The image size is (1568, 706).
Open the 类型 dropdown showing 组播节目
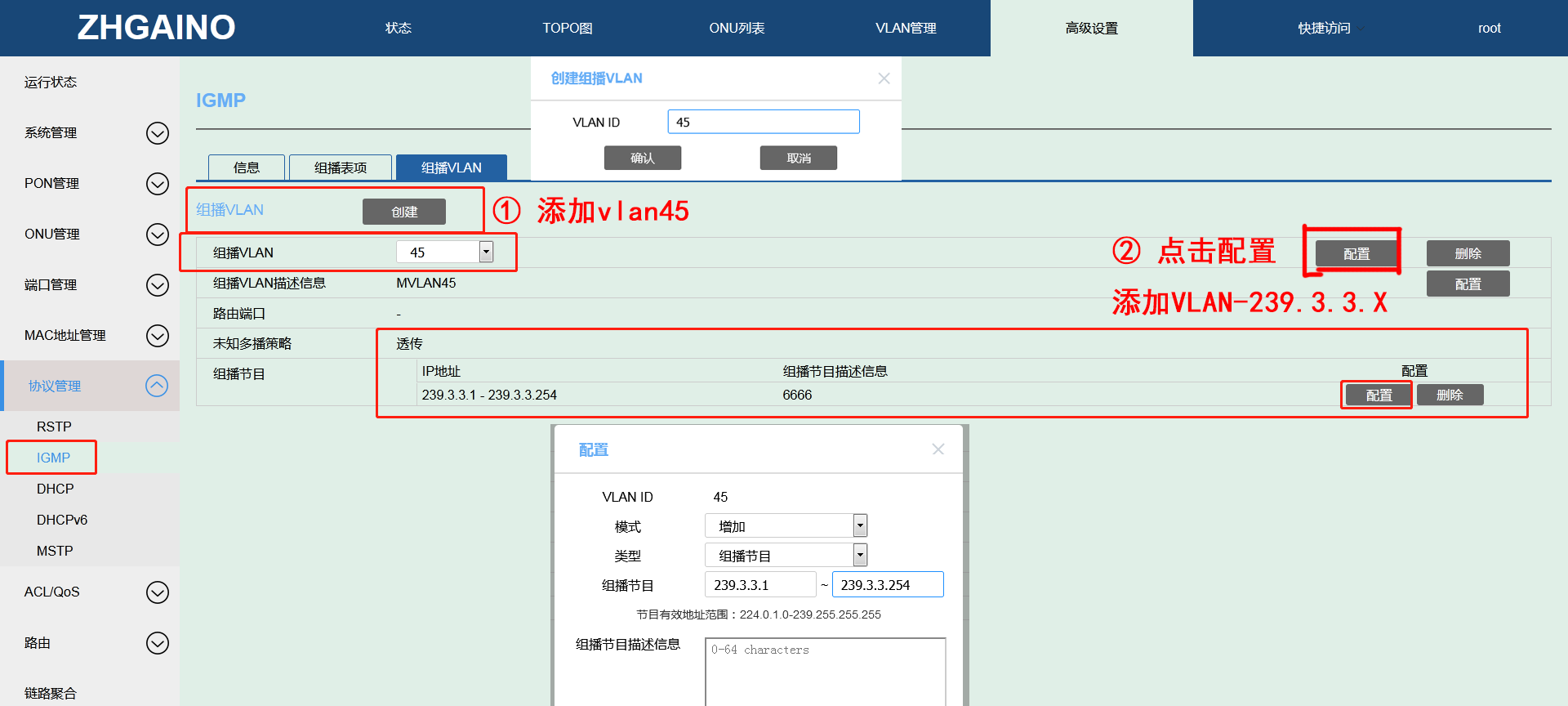click(859, 556)
